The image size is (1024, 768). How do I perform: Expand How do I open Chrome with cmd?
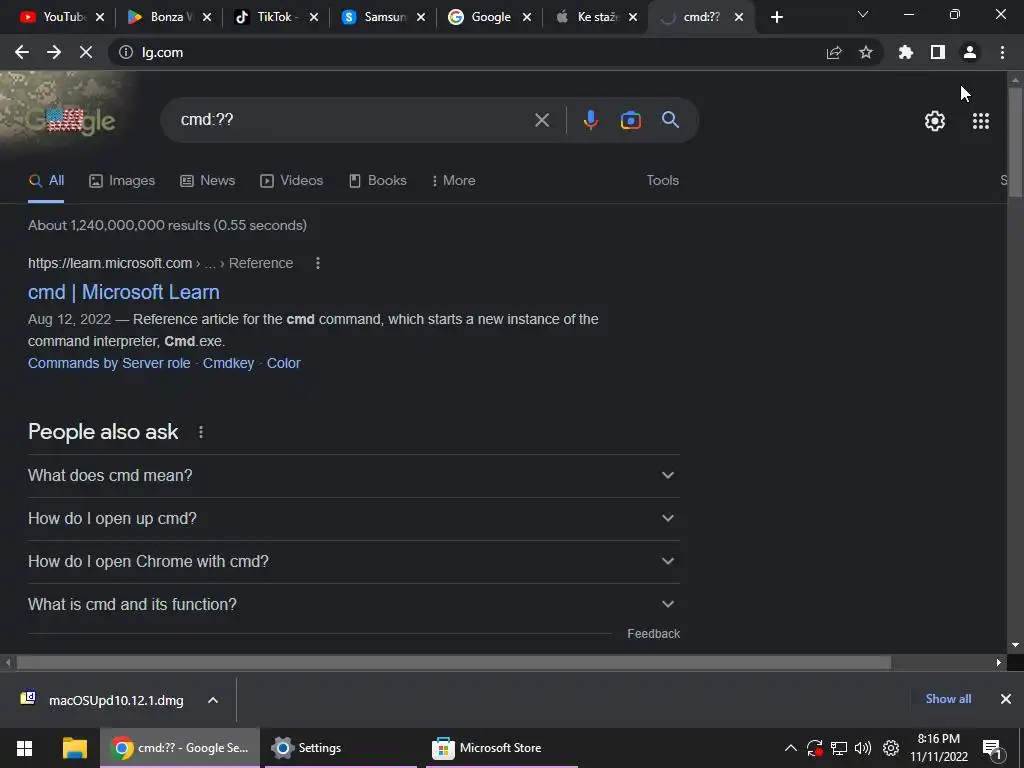[354, 562]
